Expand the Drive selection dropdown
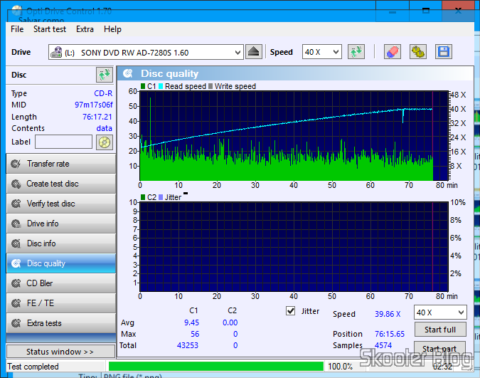The width and height of the screenshot is (480, 378). 238,52
